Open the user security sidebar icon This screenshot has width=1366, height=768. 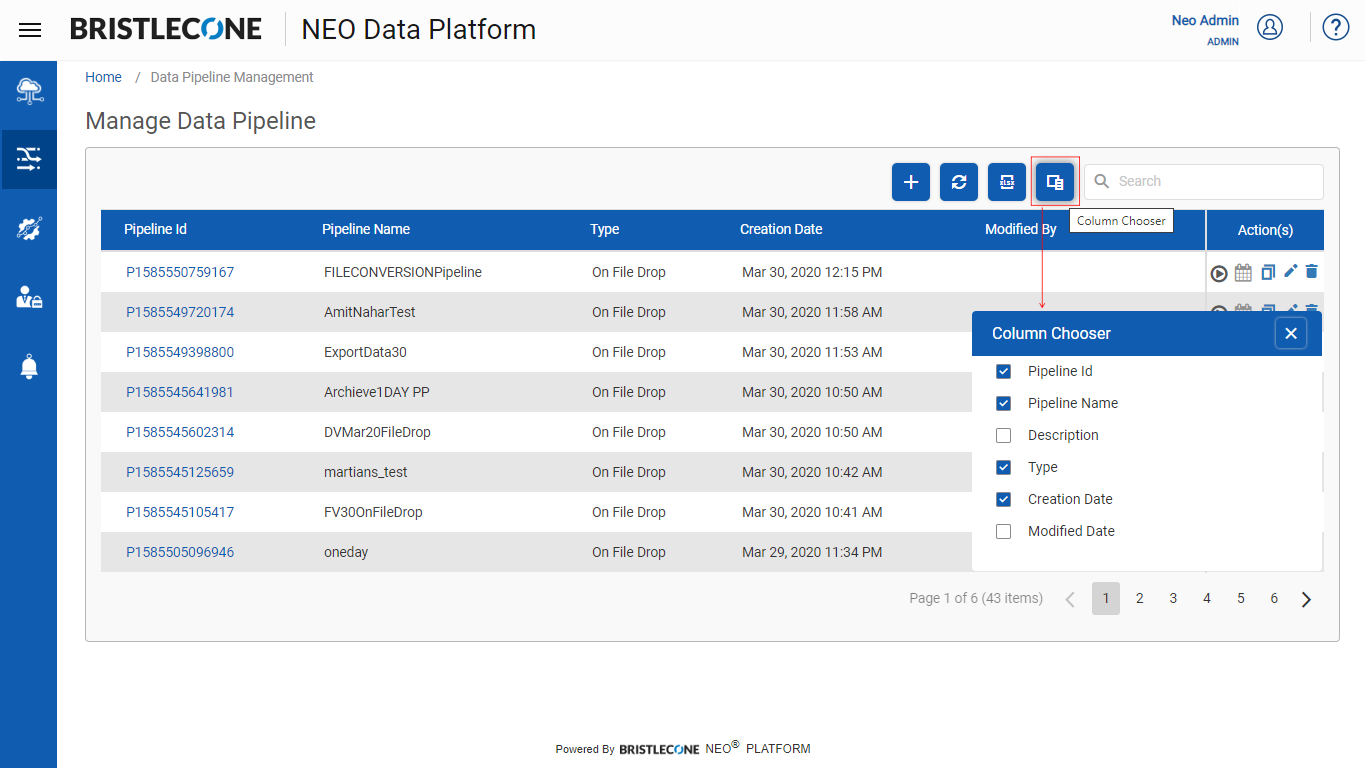[29, 297]
